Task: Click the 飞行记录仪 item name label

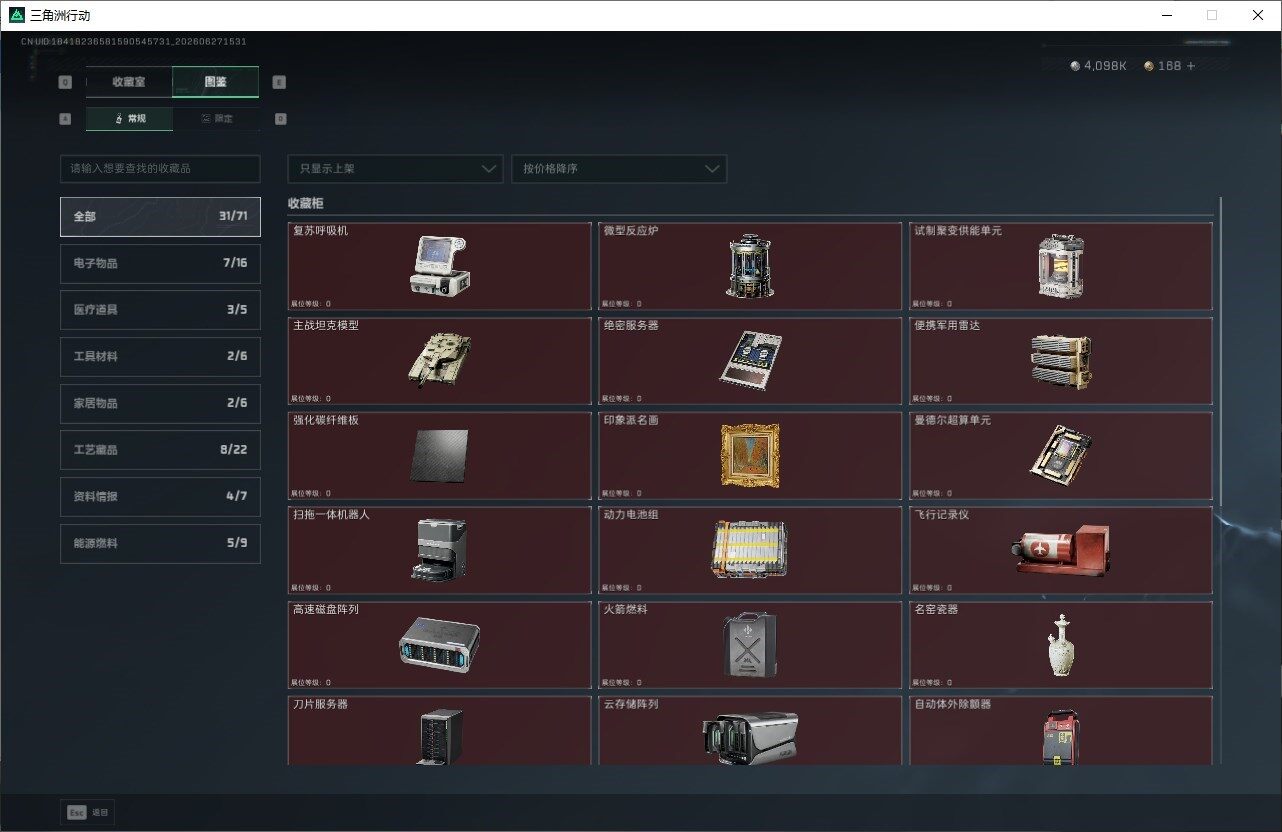Action: (942, 515)
